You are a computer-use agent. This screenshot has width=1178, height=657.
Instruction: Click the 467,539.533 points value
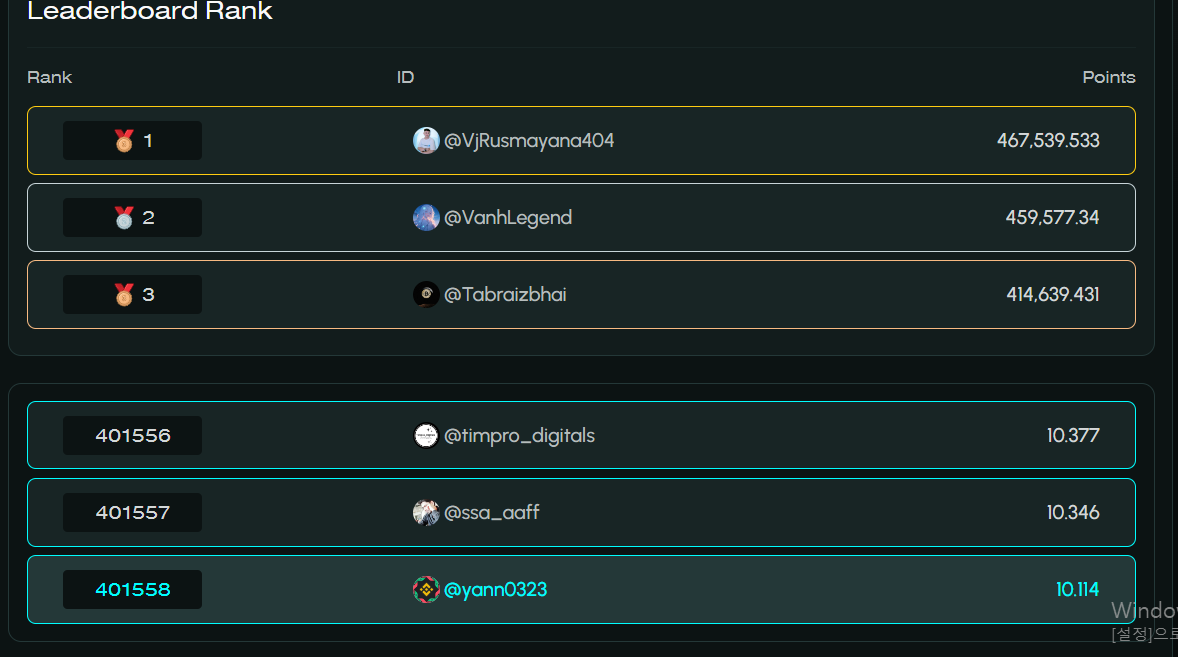(1048, 140)
